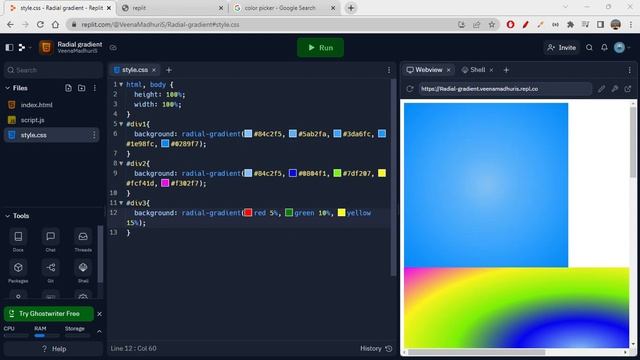Click the webview horizontal scrollbar
The height and width of the screenshot is (360, 640).
(x=476, y=352)
